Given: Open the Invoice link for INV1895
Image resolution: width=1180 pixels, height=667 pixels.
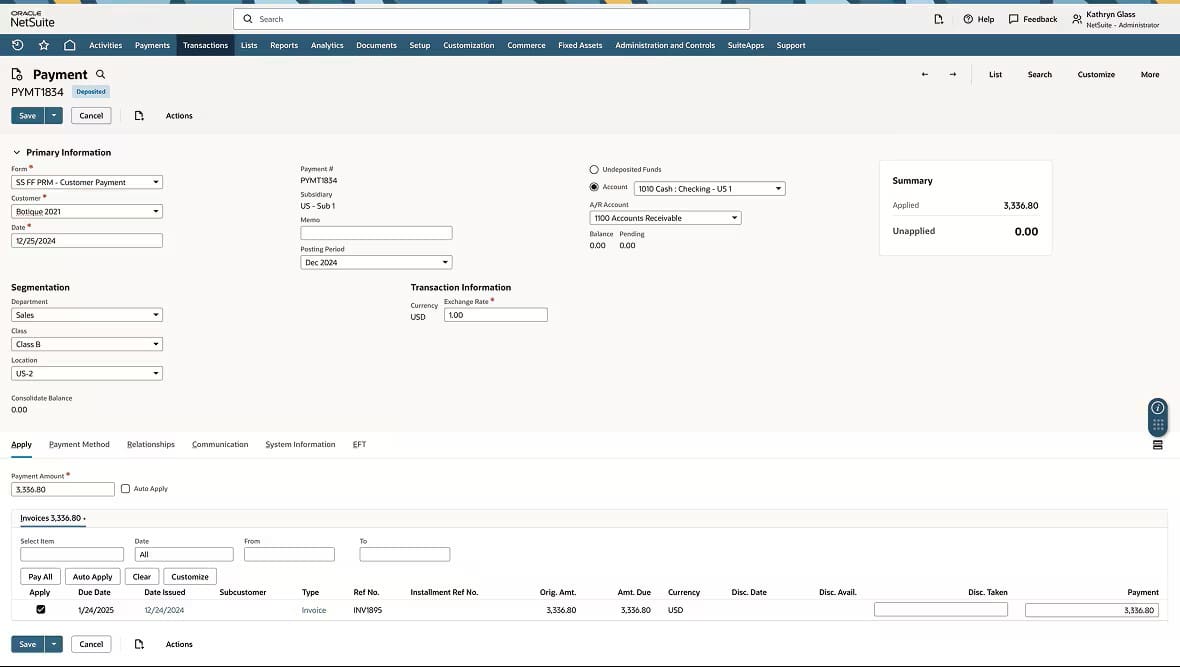Looking at the screenshot, I should tap(314, 610).
